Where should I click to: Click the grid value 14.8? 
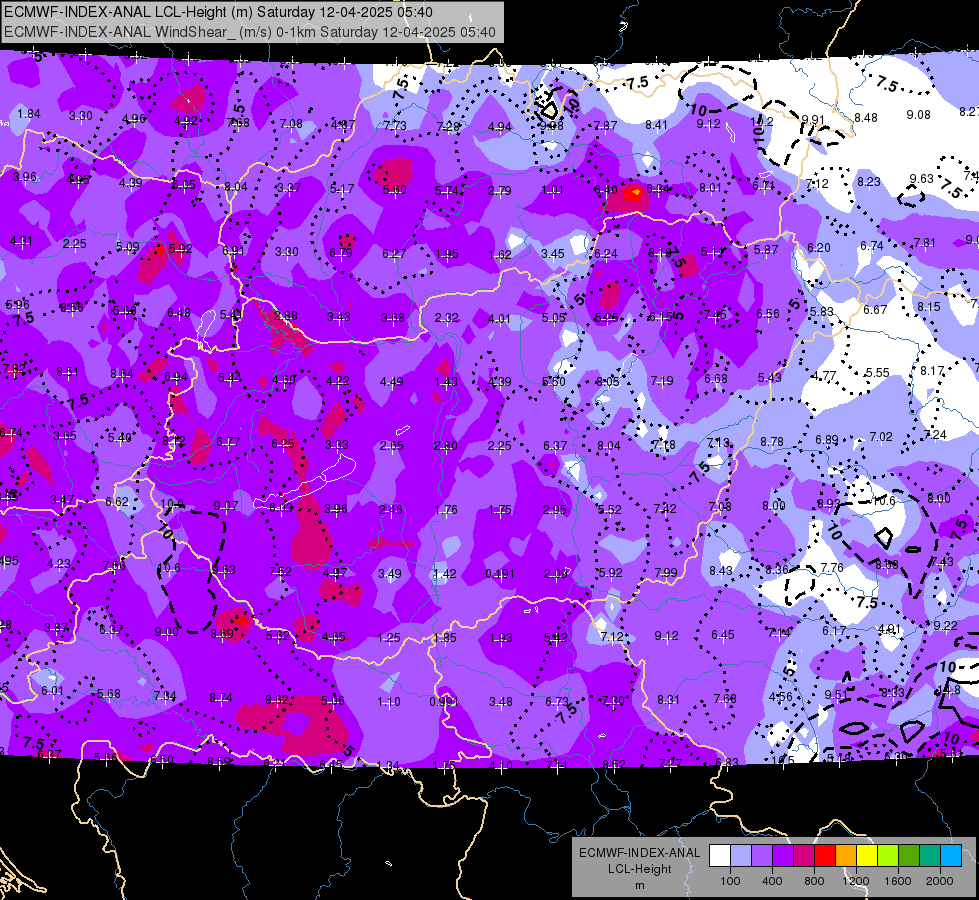(948, 690)
